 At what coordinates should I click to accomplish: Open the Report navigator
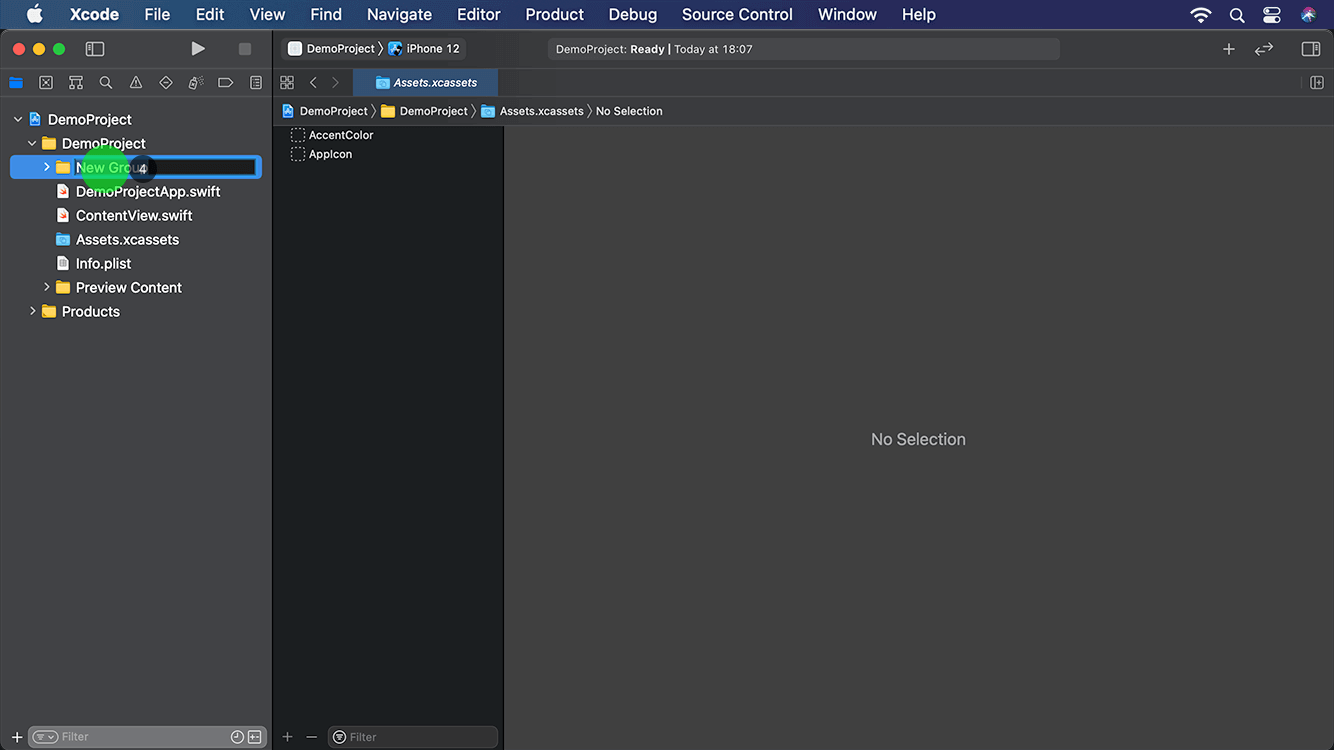(x=256, y=83)
